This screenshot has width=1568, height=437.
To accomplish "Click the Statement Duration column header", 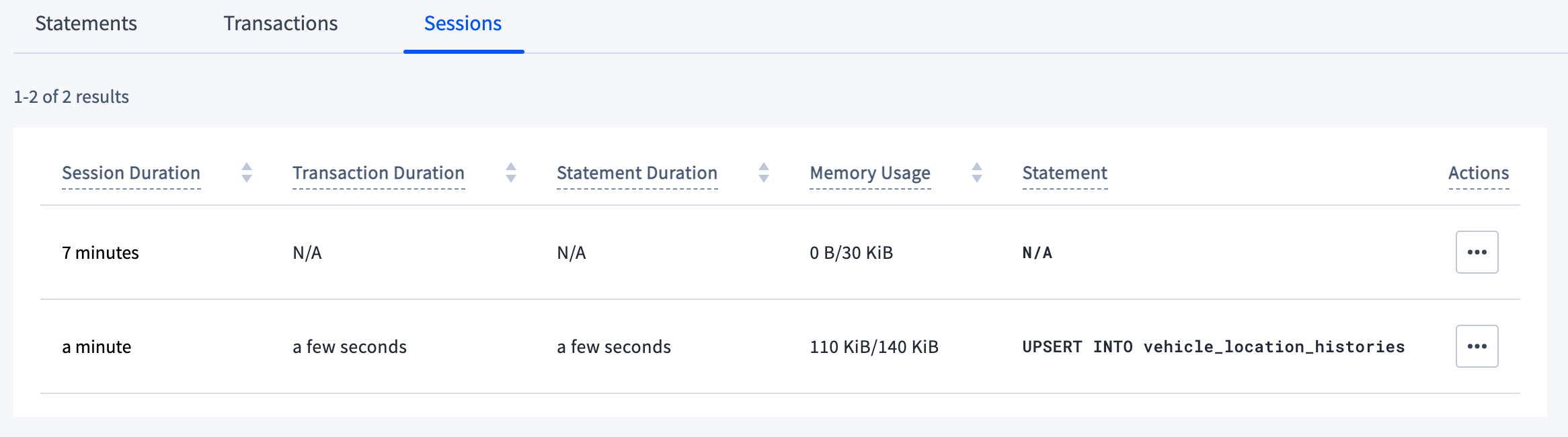I will tap(637, 173).
